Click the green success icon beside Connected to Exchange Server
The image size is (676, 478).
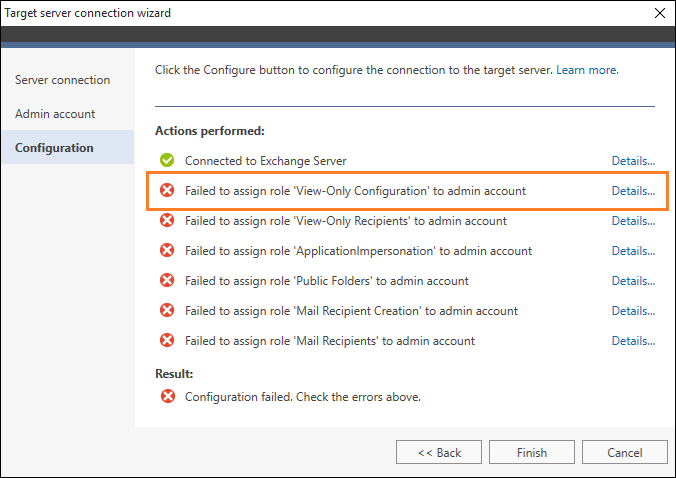(167, 160)
